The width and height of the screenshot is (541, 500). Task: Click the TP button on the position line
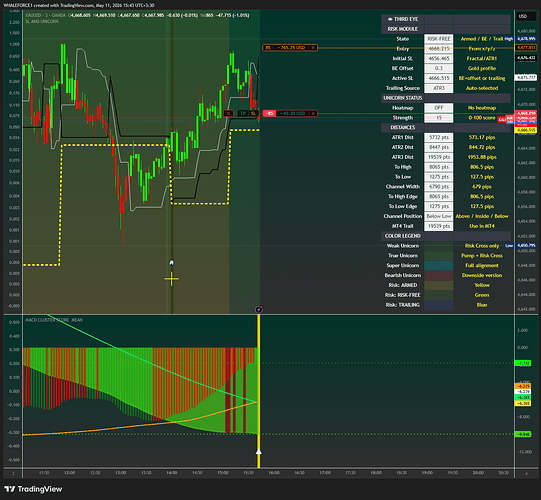(243, 113)
